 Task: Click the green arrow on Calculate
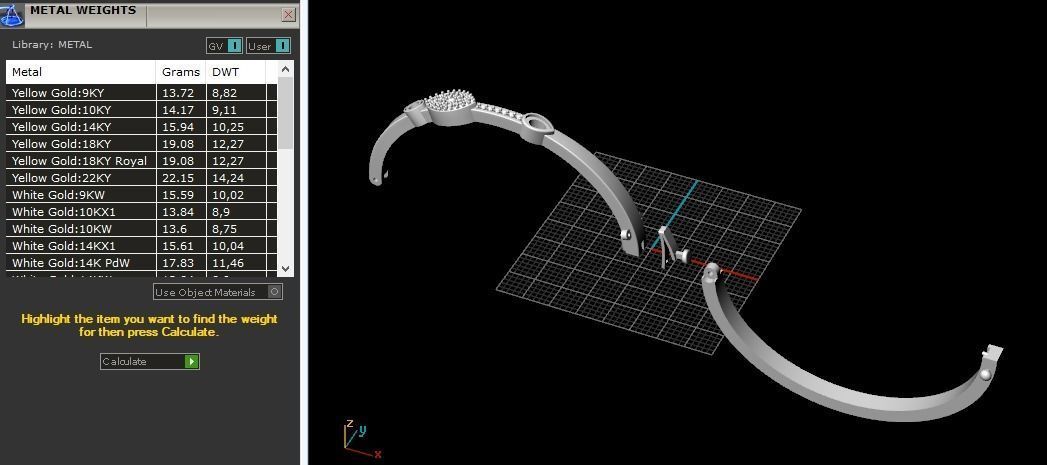pos(192,361)
